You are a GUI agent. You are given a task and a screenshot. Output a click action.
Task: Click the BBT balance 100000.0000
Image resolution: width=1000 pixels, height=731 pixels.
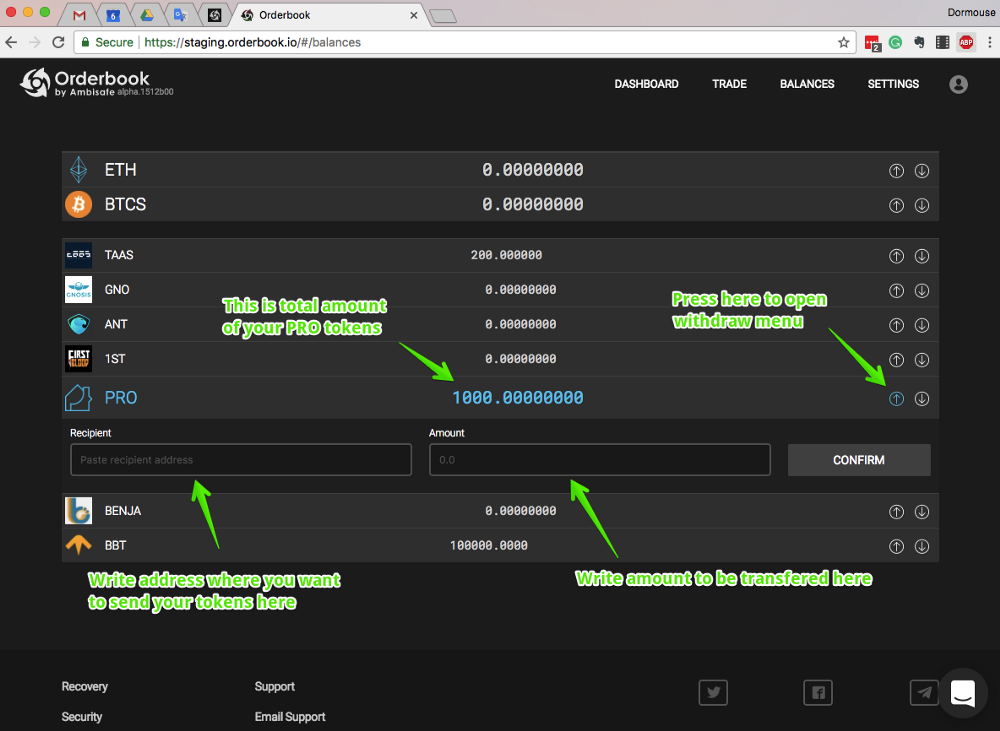coord(489,545)
